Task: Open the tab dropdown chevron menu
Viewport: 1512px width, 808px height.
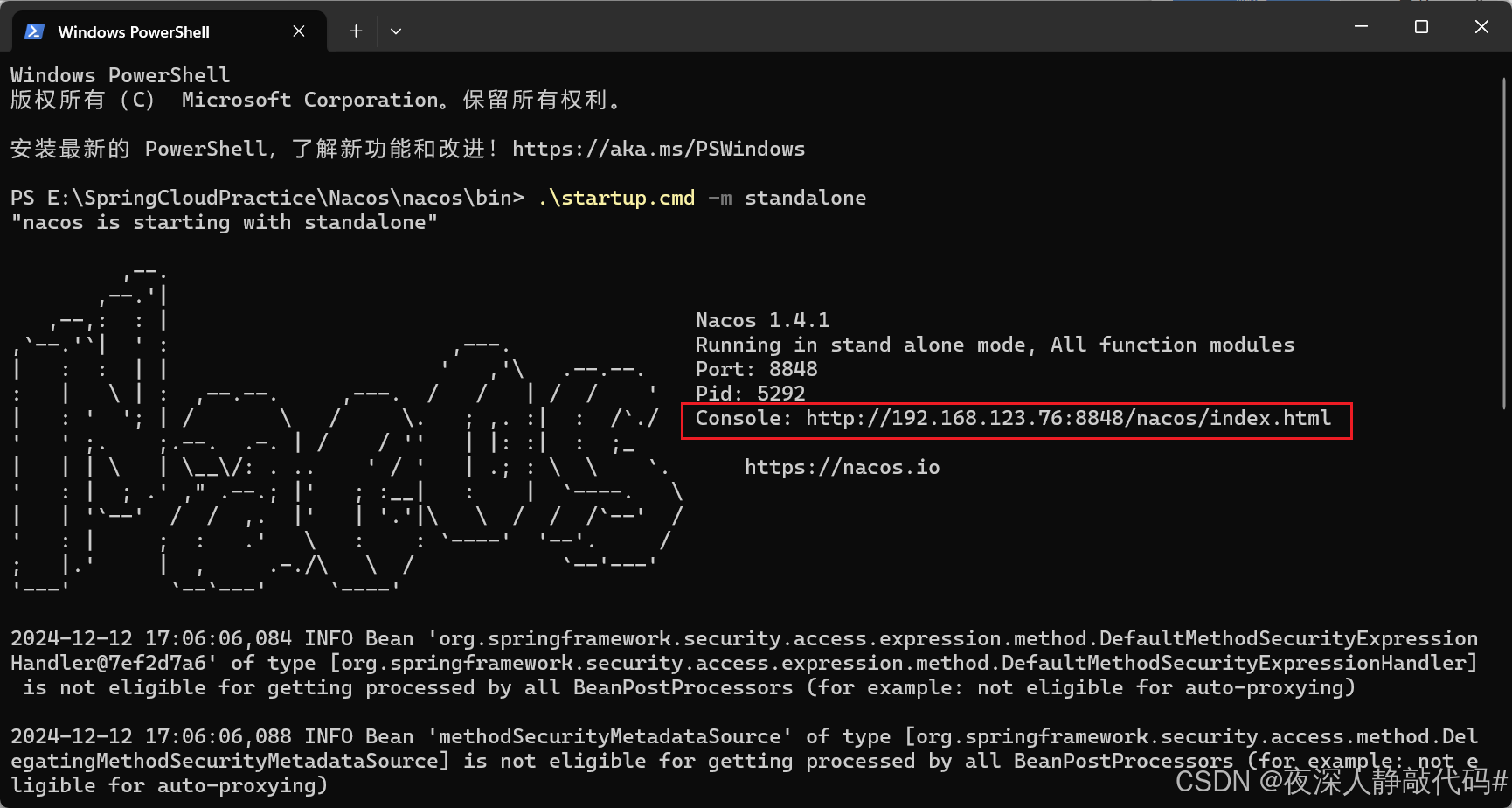Action: tap(395, 31)
